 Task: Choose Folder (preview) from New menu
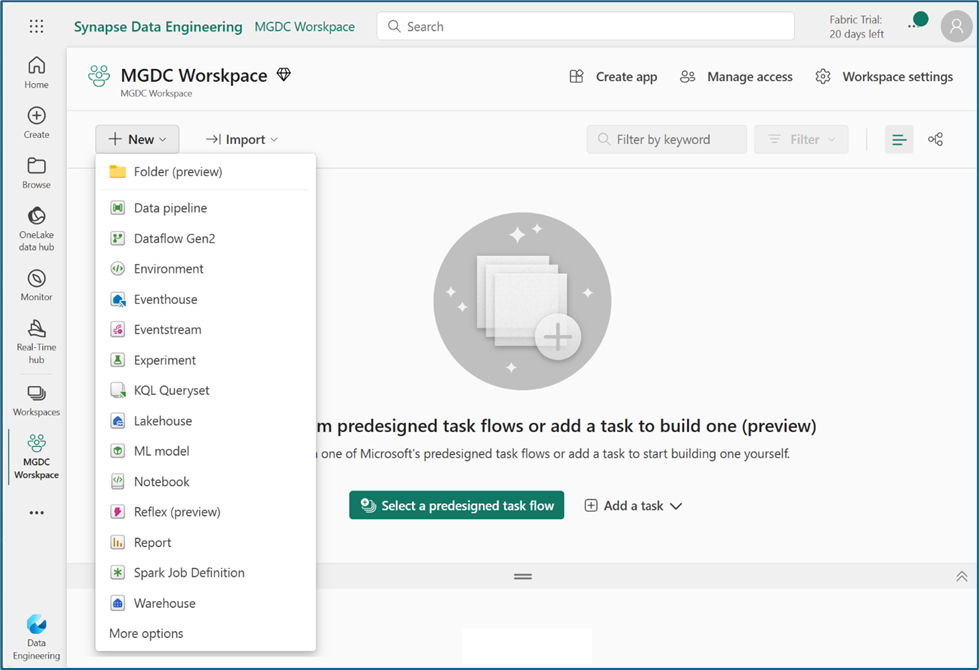[206, 172]
